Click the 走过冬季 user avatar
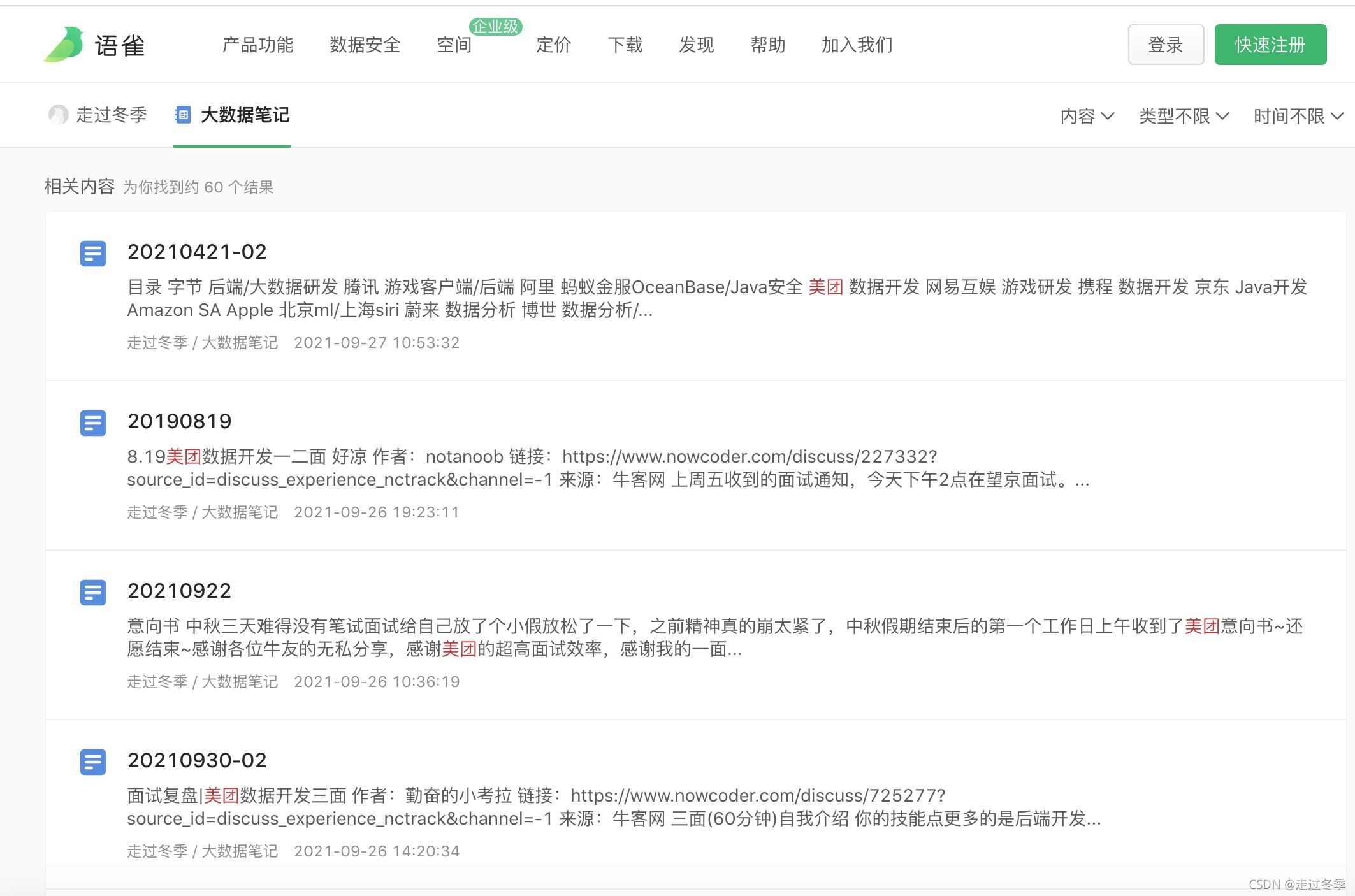This screenshot has width=1355, height=896. click(58, 115)
